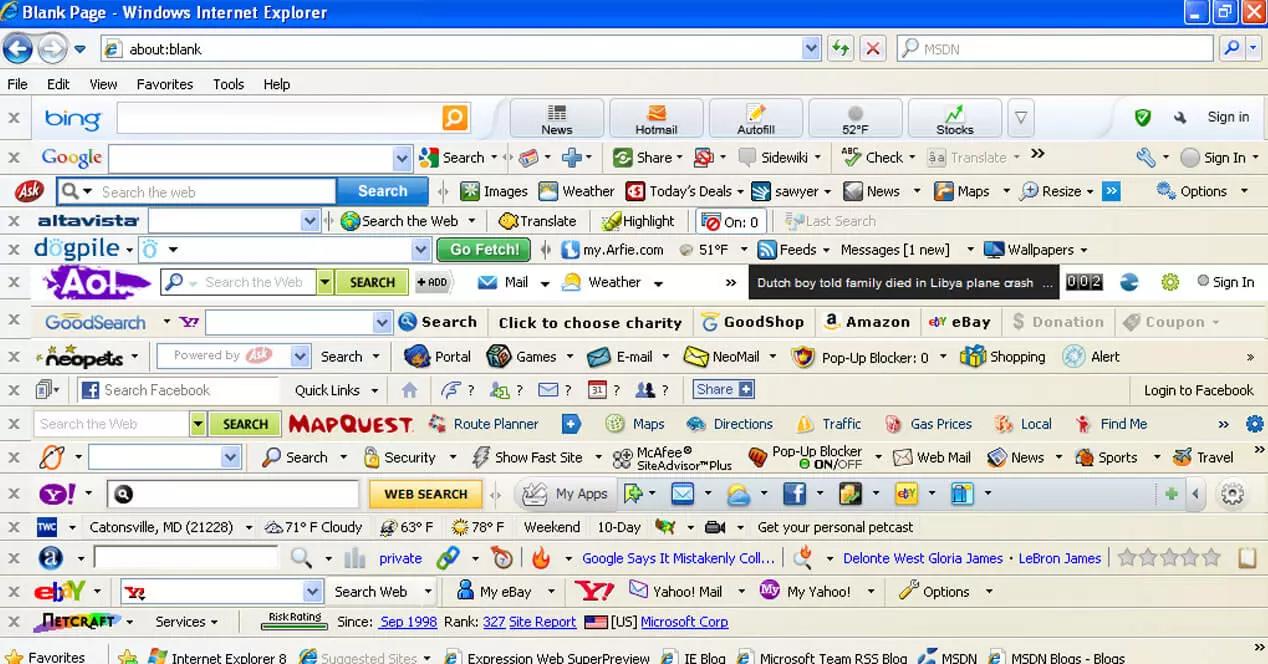Click AltaVista Highlight tool

click(x=638, y=221)
